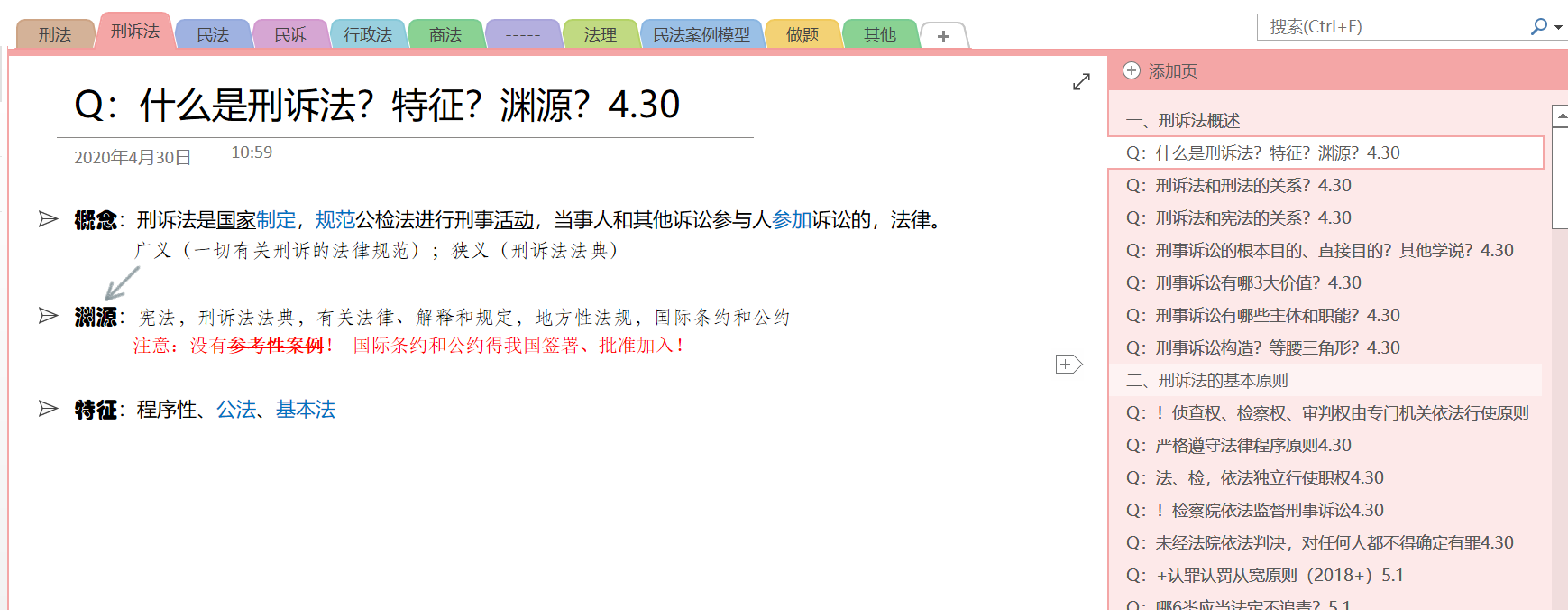Click the blue word 基本法

(306, 410)
